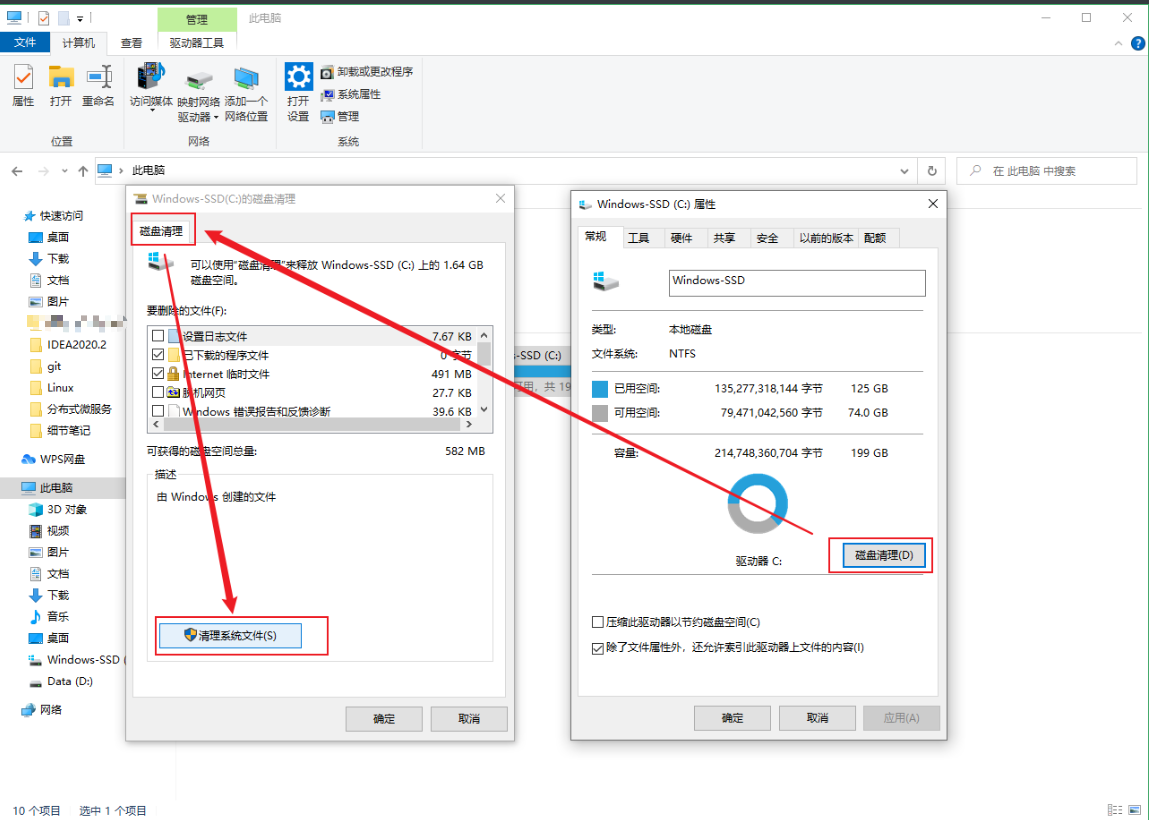Screen dimensions: 1149x820
Task: Click file list horizontal scroll left arrow
Action: click(155, 424)
